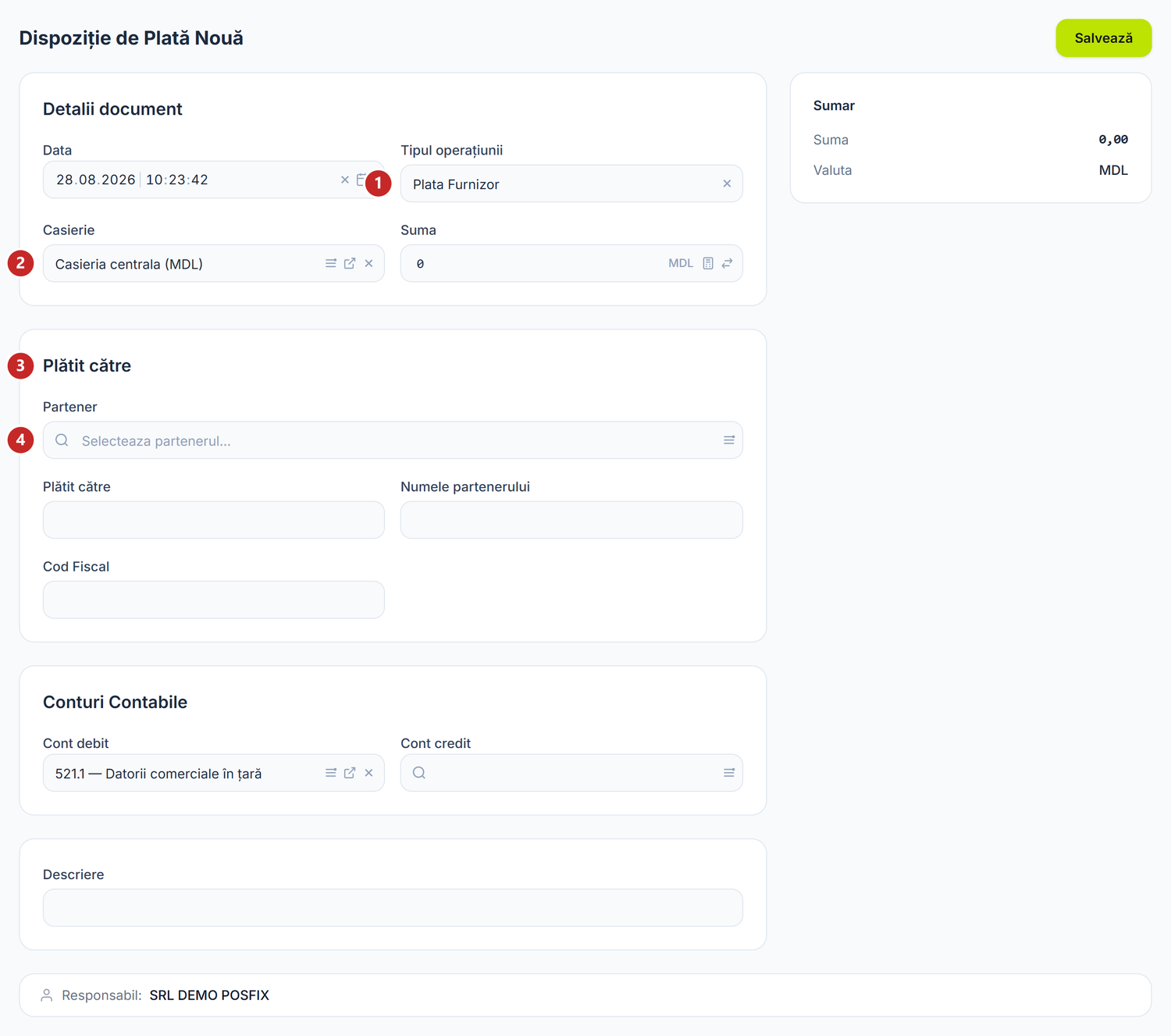Open the Tipul operațiunii dropdown
The image size is (1171, 1036).
click(x=571, y=183)
